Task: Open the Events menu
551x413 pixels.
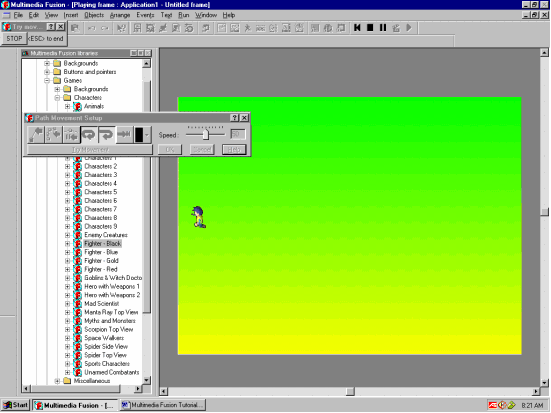Action: coord(145,15)
